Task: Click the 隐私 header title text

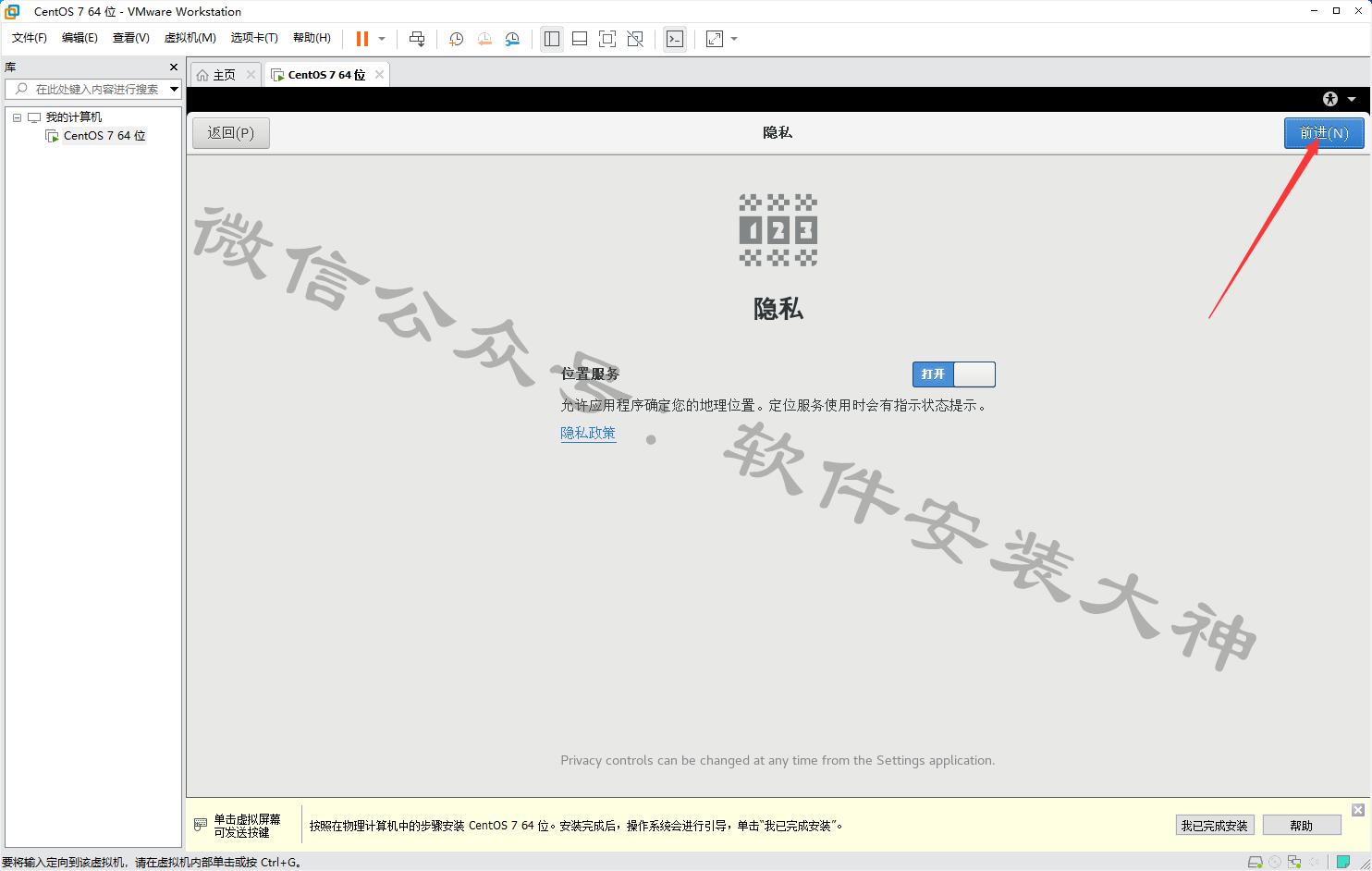Action: pyautogui.click(x=778, y=133)
